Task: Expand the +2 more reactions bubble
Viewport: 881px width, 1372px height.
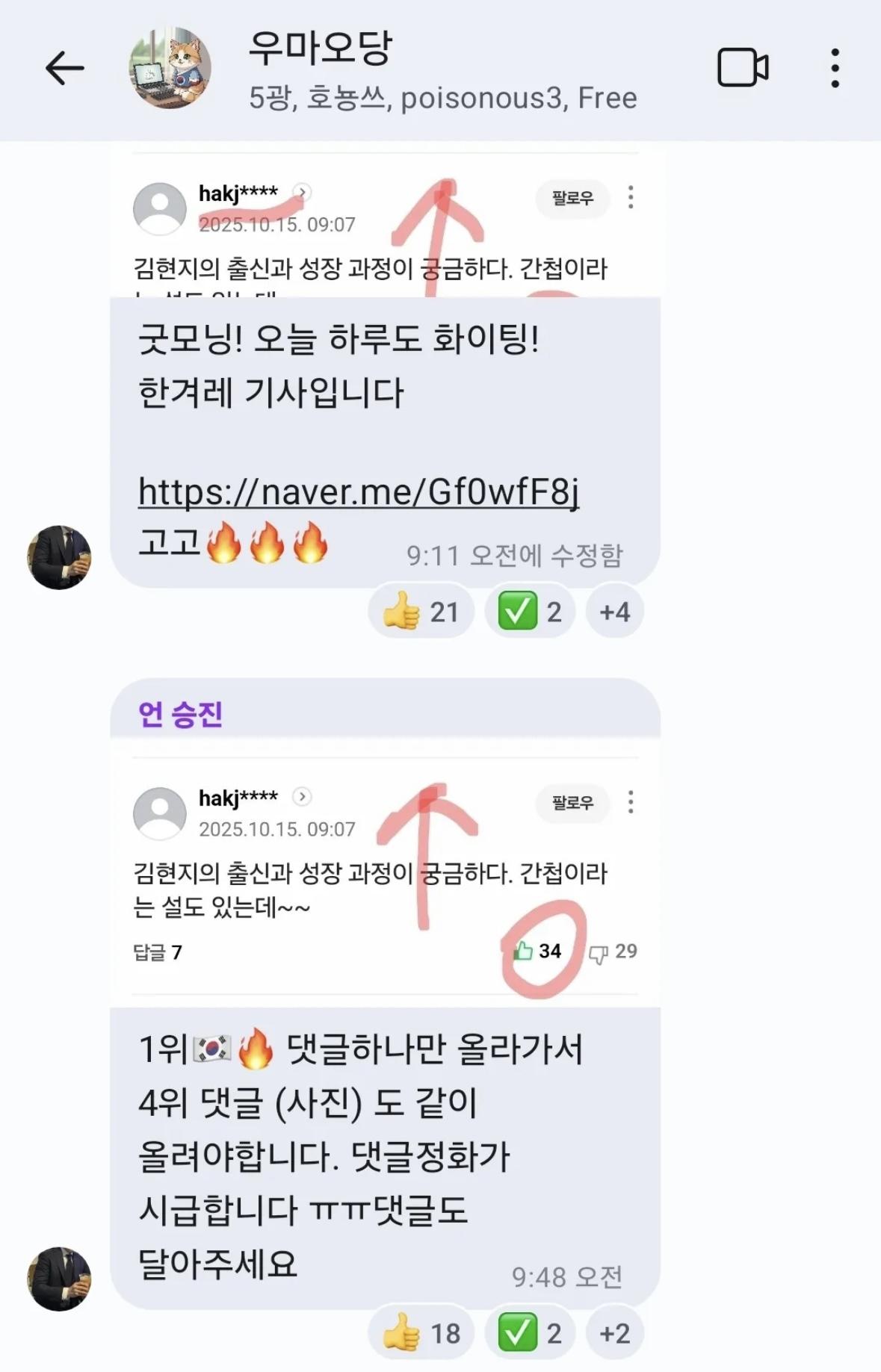Action: (614, 1333)
